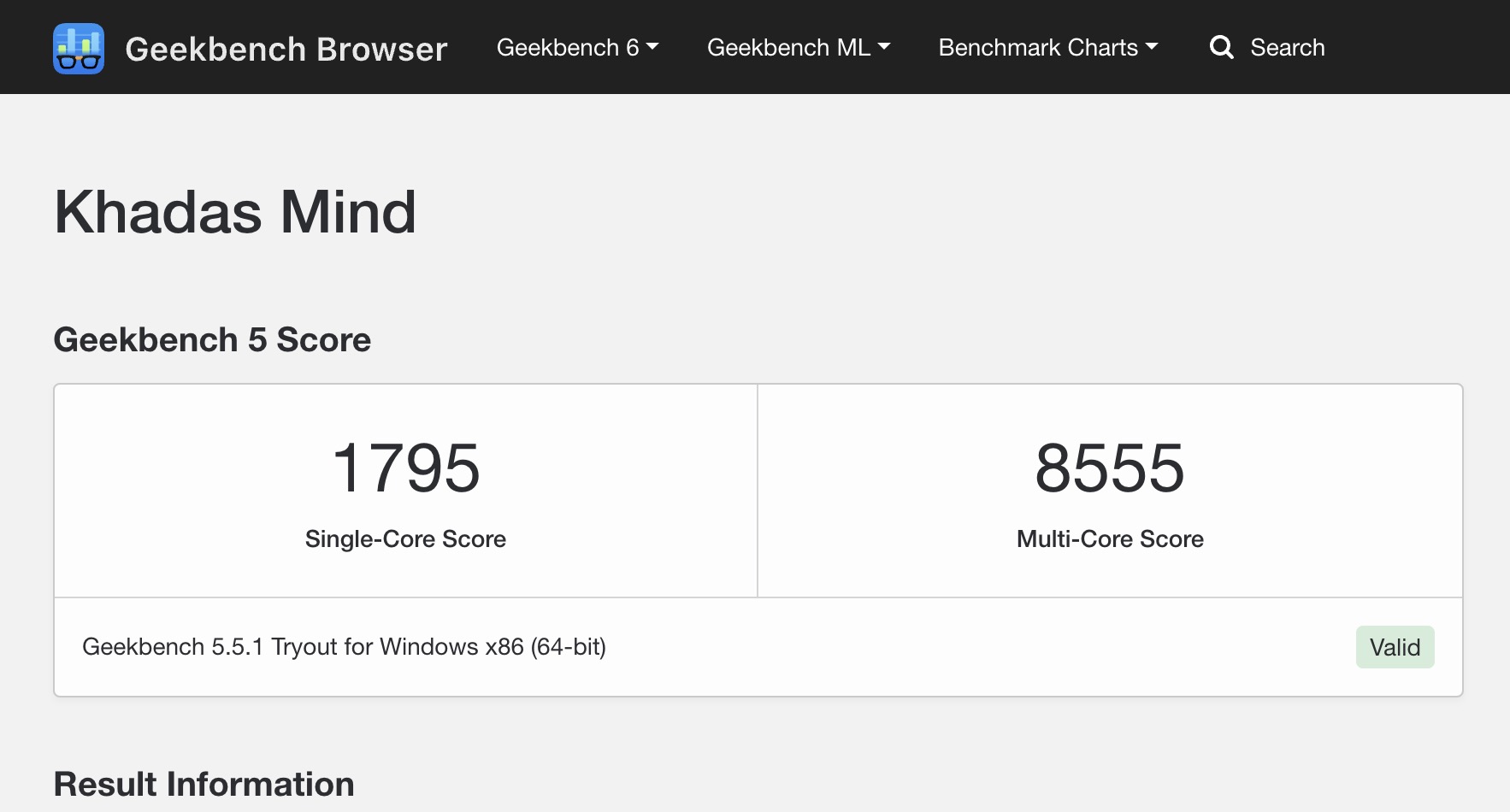Open the Benchmark Charts menu

[x=1038, y=47]
